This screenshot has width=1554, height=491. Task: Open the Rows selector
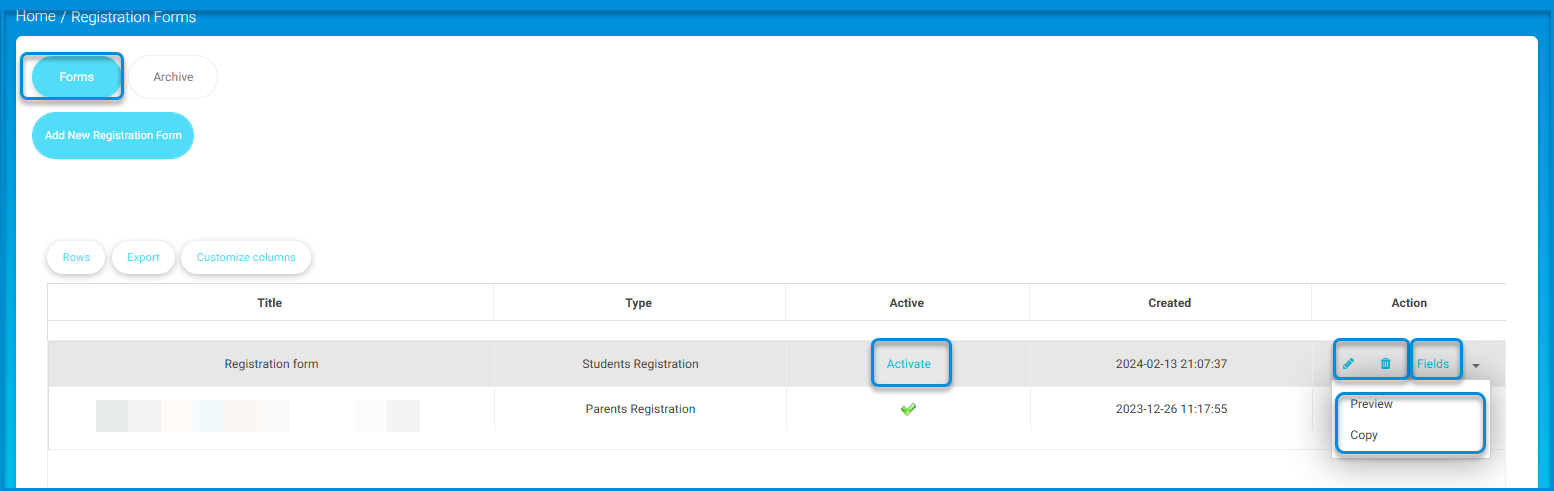point(76,257)
